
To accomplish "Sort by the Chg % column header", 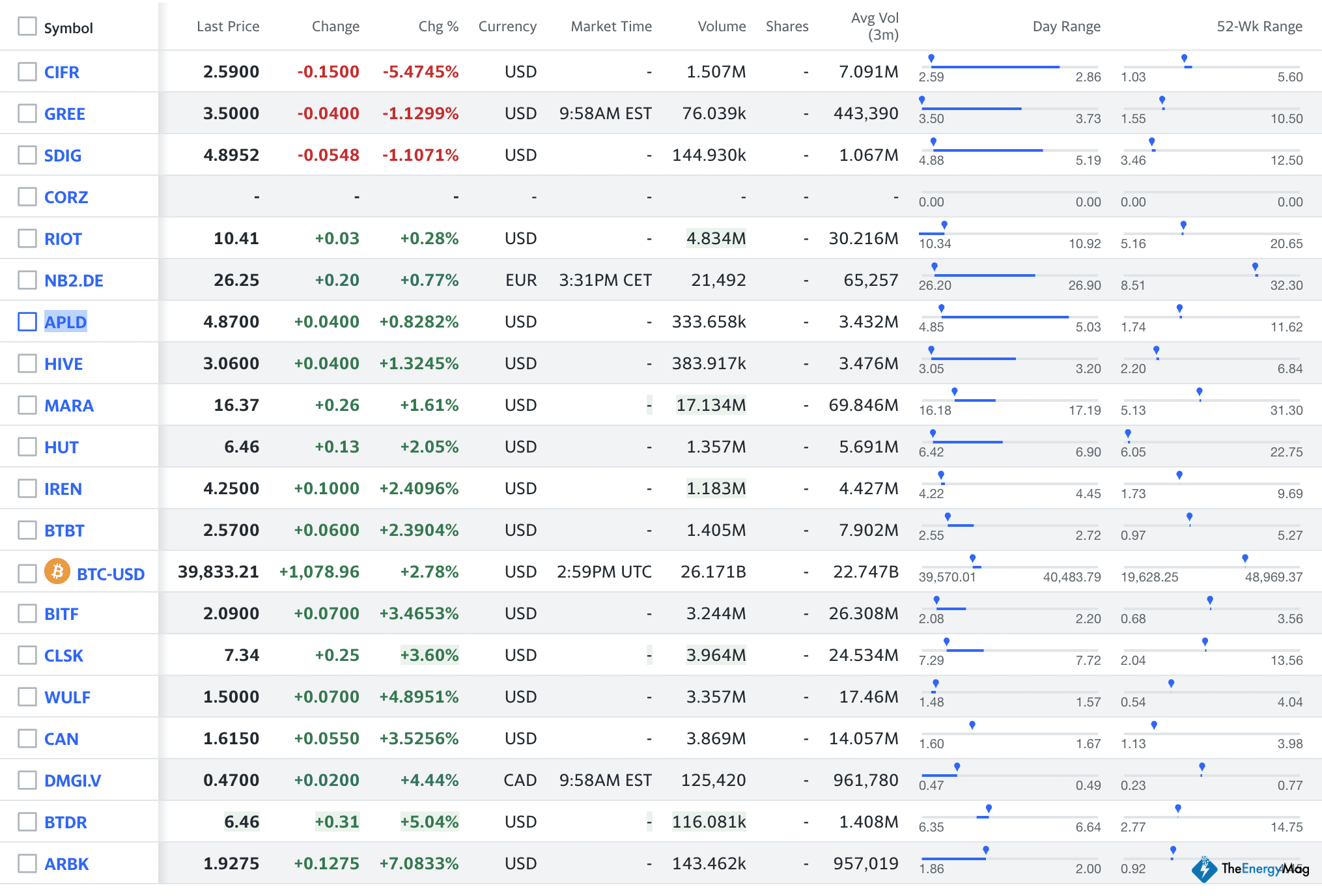I will (x=438, y=27).
